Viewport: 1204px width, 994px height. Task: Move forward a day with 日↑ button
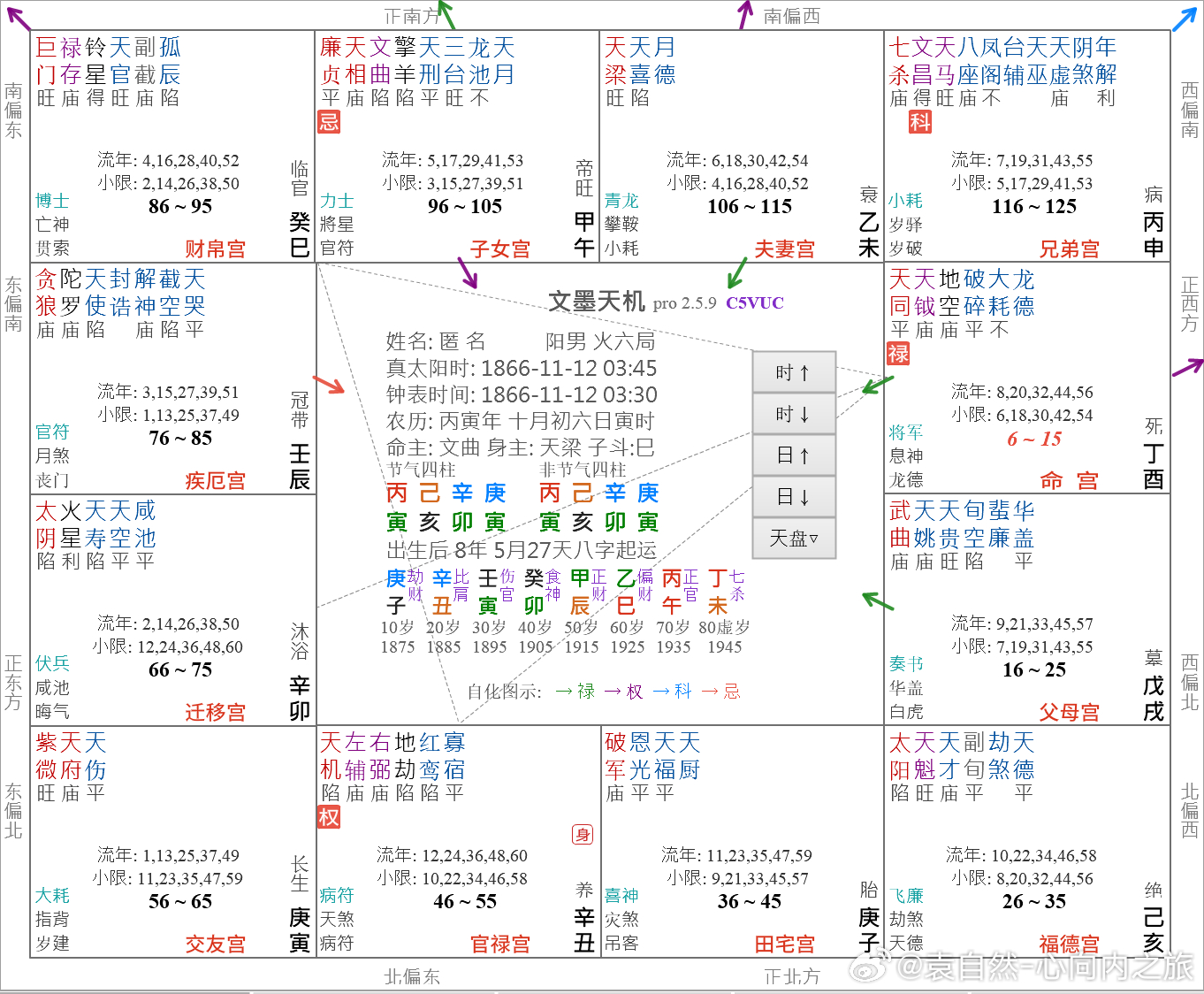point(794,455)
